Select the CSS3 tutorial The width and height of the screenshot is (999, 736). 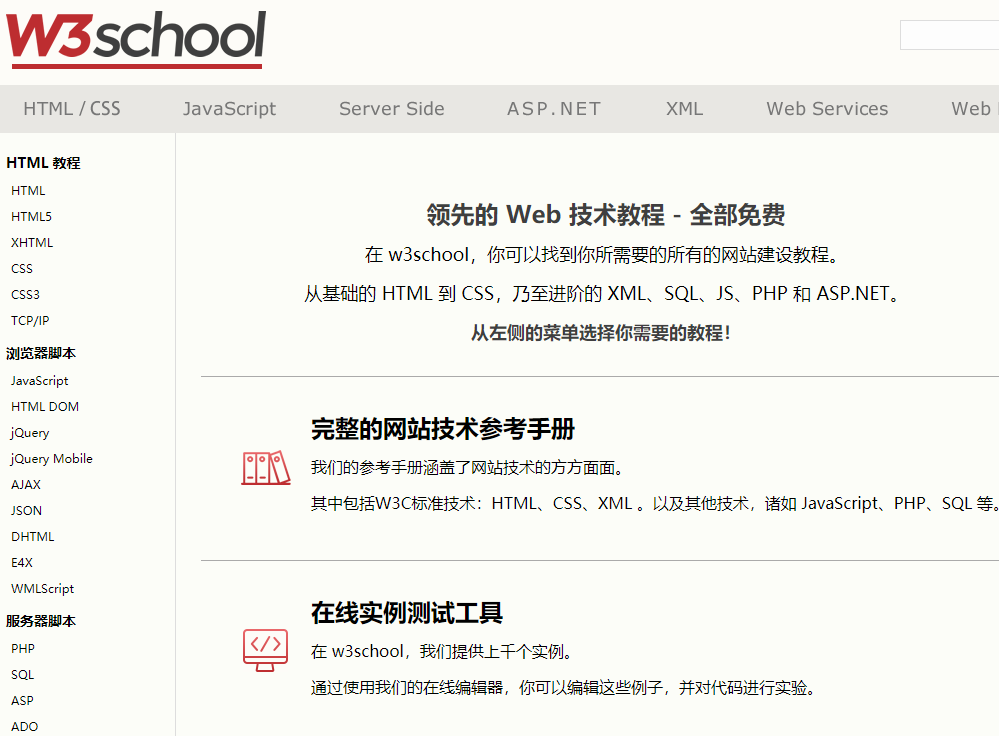tap(25, 294)
